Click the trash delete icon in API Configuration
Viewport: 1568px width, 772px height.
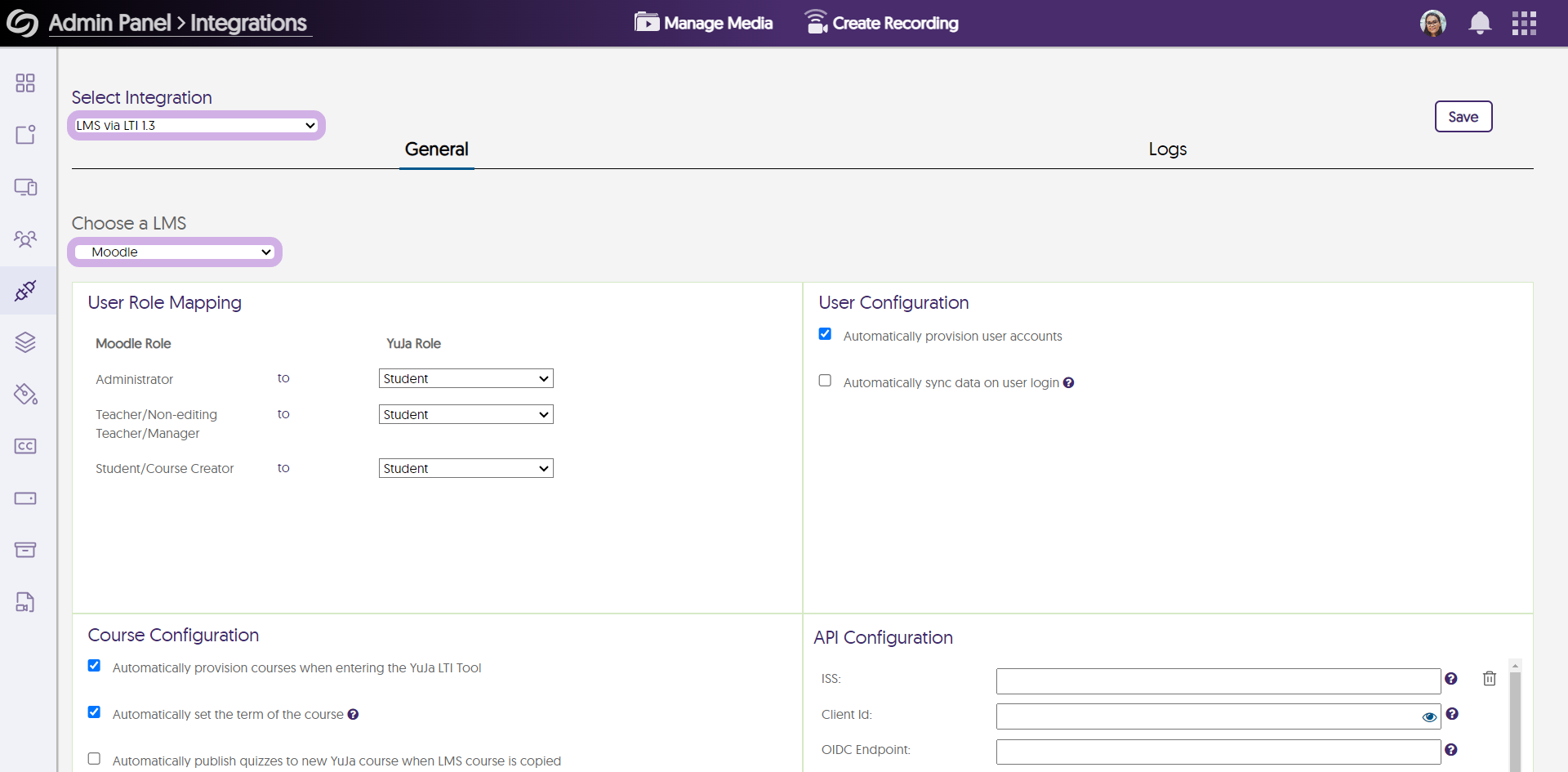click(1490, 679)
